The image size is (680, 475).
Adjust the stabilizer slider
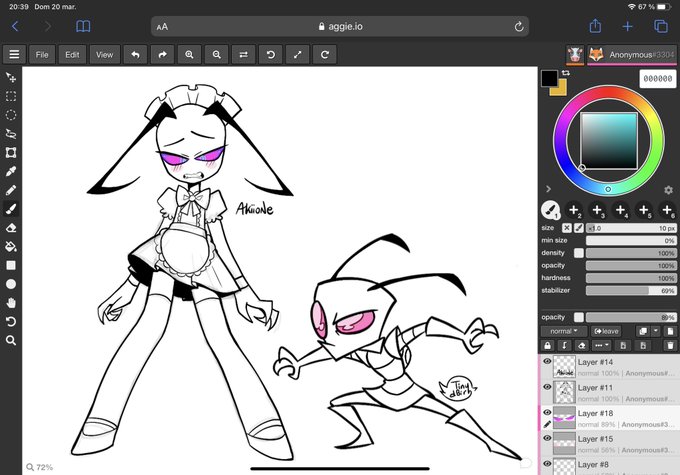(631, 291)
